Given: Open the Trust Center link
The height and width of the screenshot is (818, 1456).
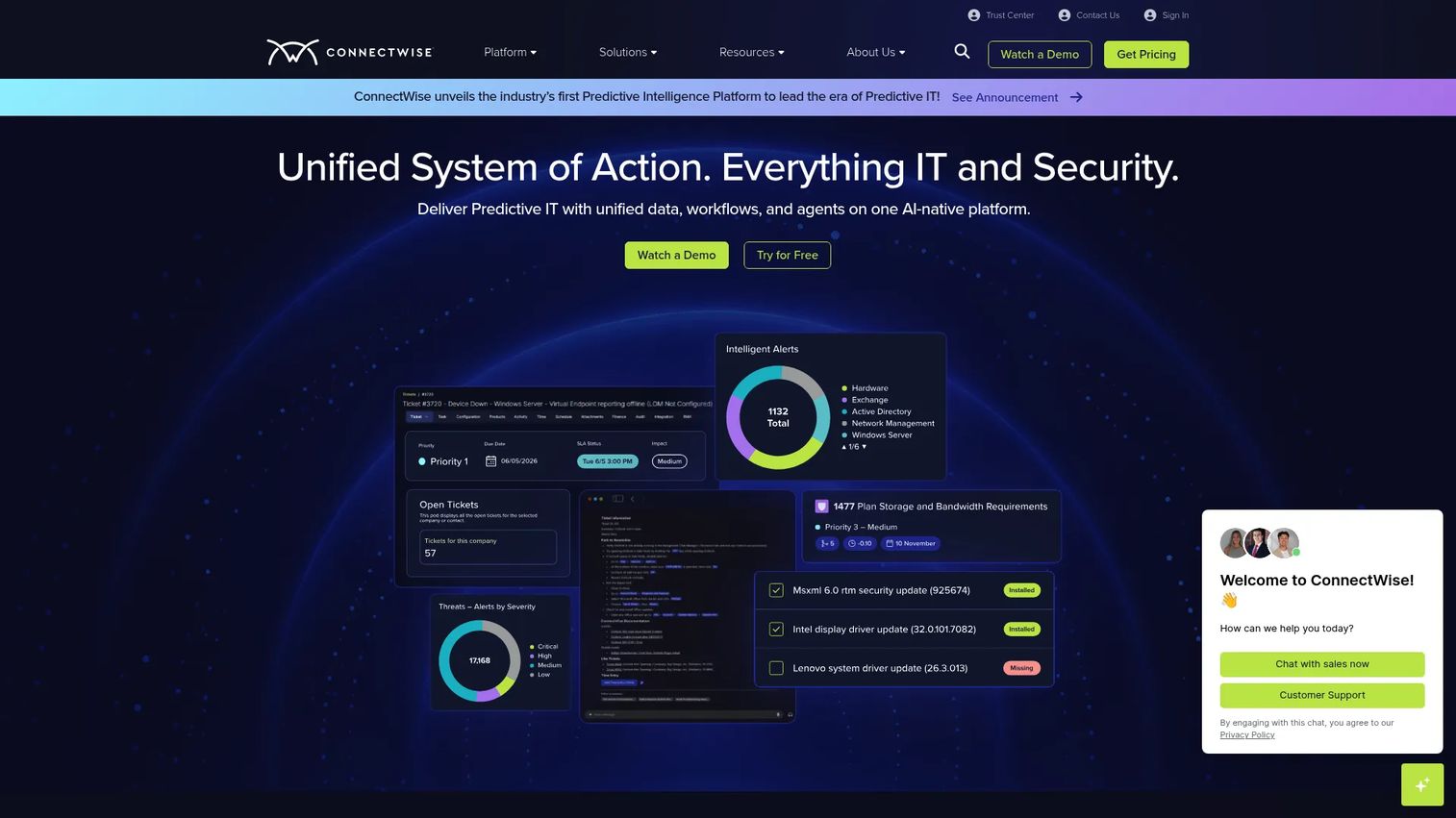Looking at the screenshot, I should (1010, 15).
